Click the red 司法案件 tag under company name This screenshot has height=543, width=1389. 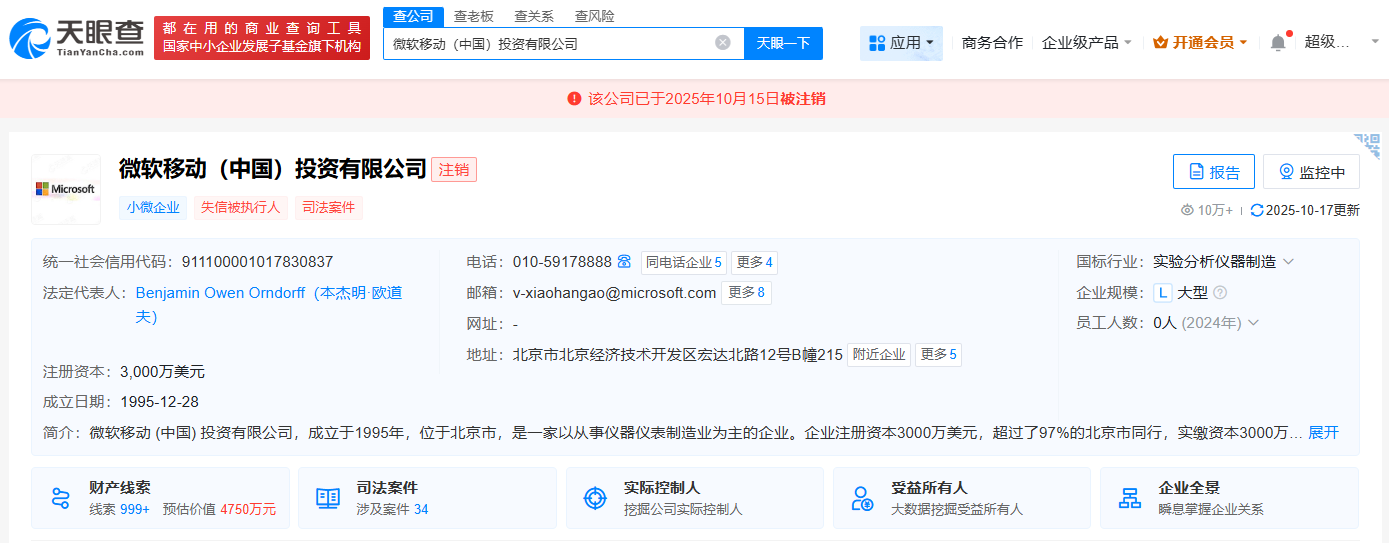[x=329, y=207]
